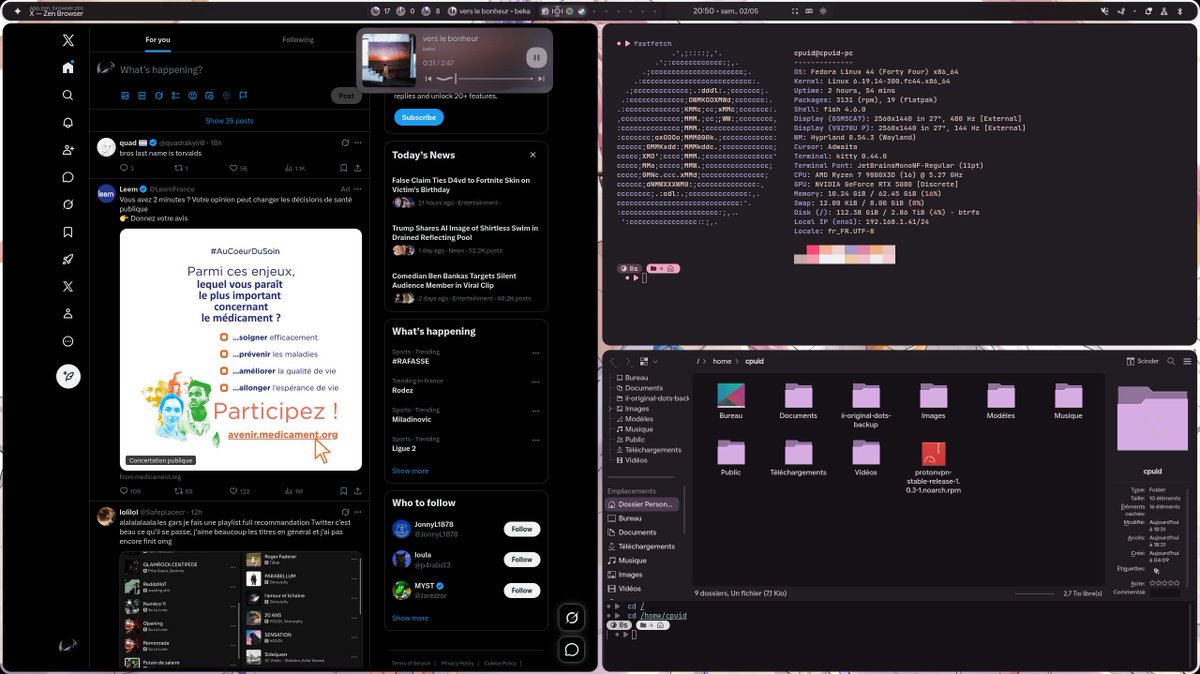The image size is (1200, 674).
Task: Set the star rating in Dolphin info panel
Action: (x=1163, y=582)
